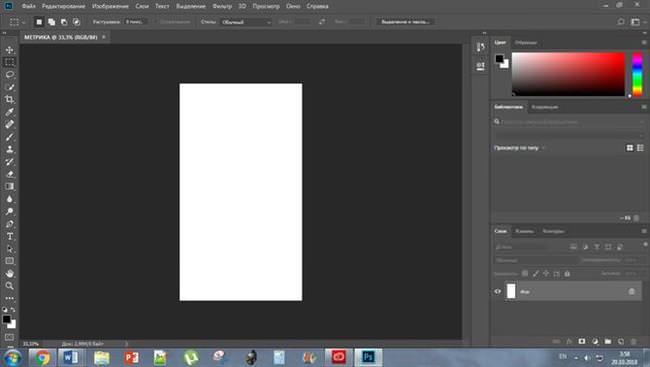Image resolution: width=650 pixels, height=367 pixels.
Task: Open the History panel icon
Action: pos(480,47)
